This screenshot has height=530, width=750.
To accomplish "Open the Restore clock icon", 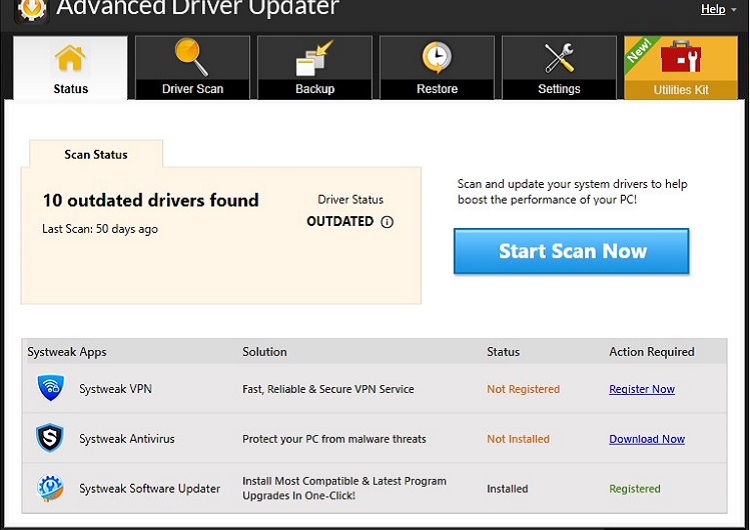I will click(x=437, y=58).
